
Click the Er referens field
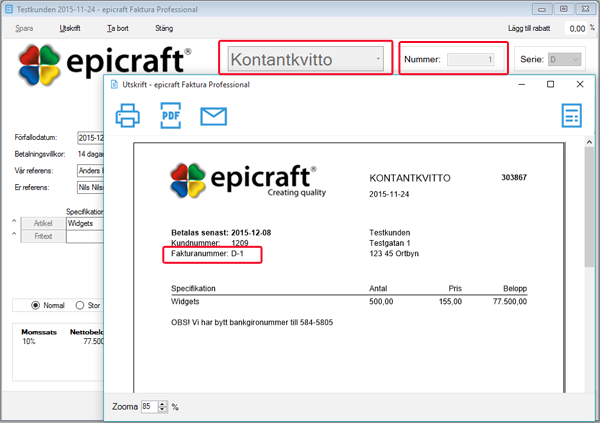[x=91, y=187]
